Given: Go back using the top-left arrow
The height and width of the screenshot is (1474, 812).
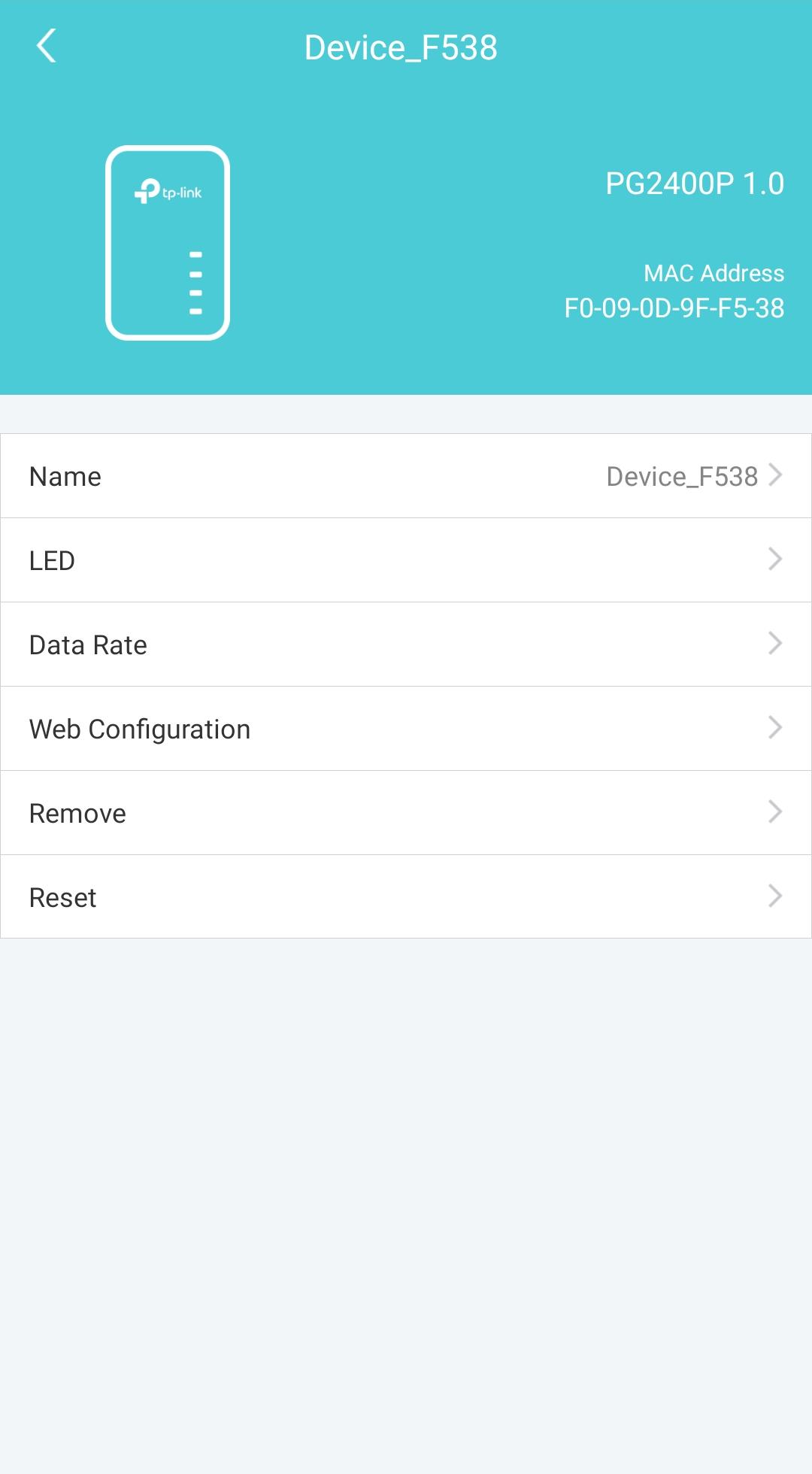Looking at the screenshot, I should [x=47, y=46].
